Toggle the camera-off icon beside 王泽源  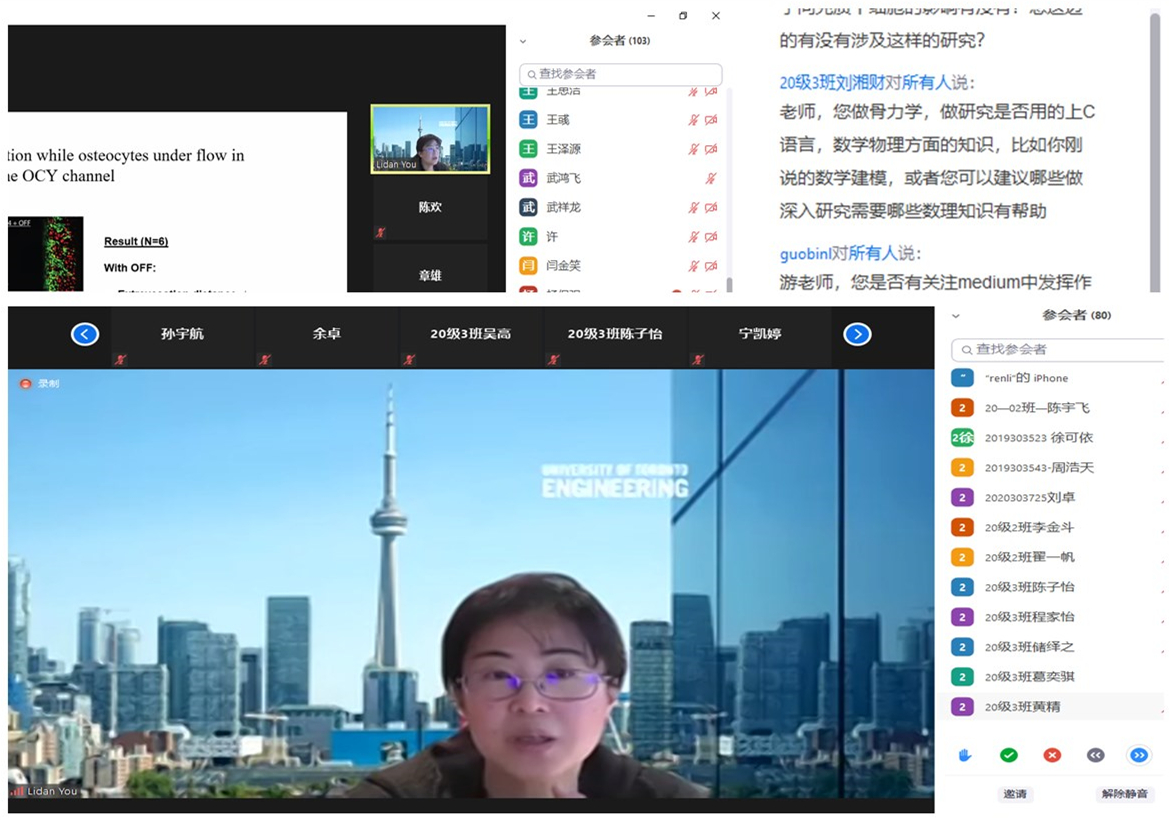(710, 149)
